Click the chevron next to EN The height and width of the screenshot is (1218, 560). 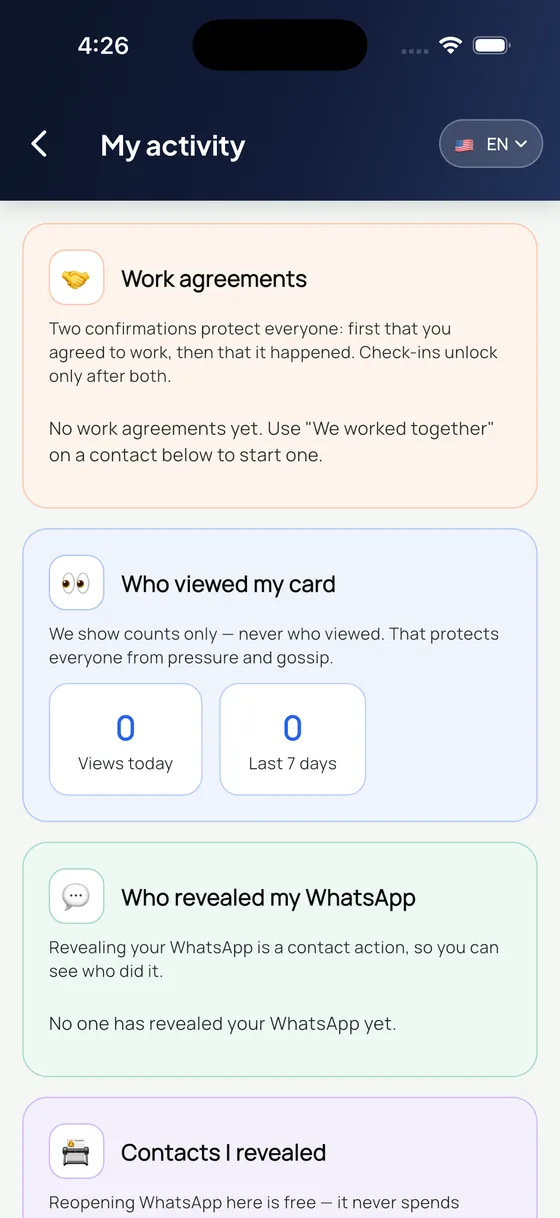pos(521,145)
